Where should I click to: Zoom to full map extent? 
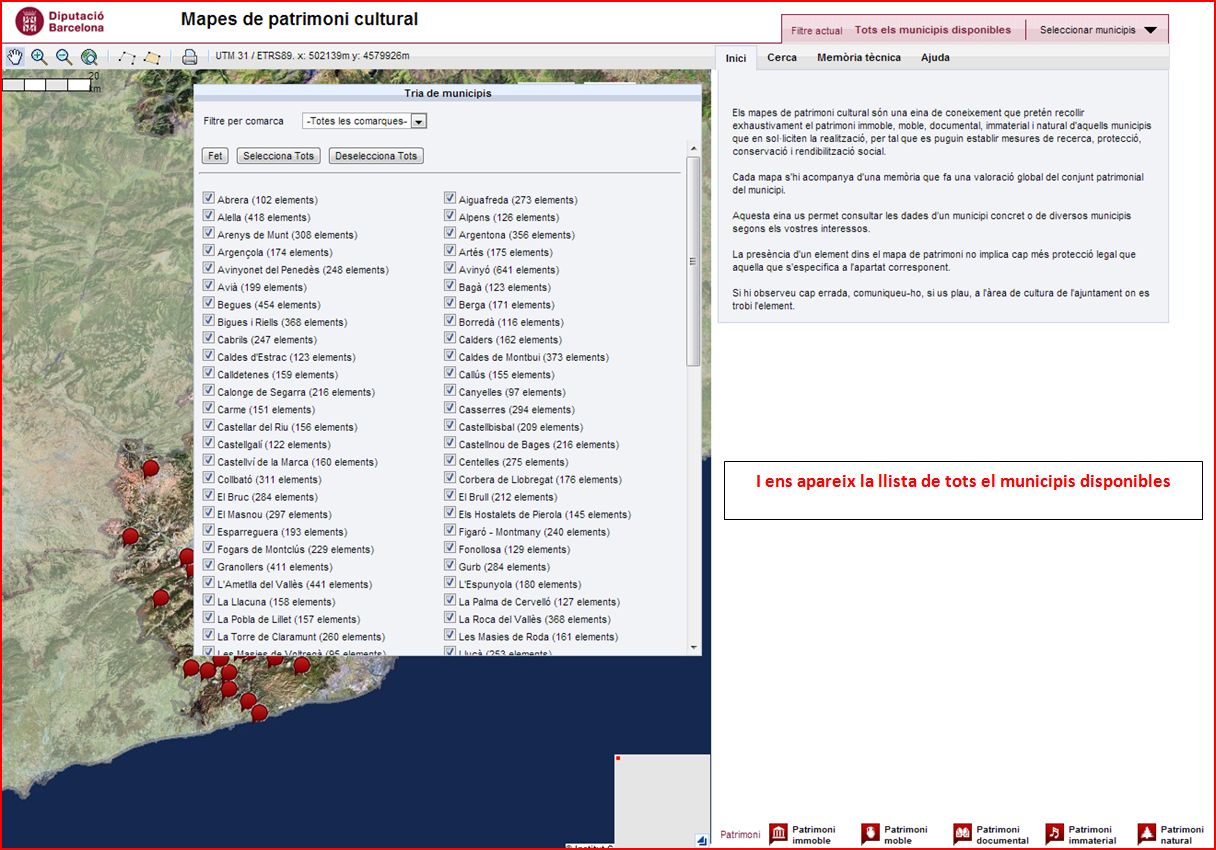[89, 57]
